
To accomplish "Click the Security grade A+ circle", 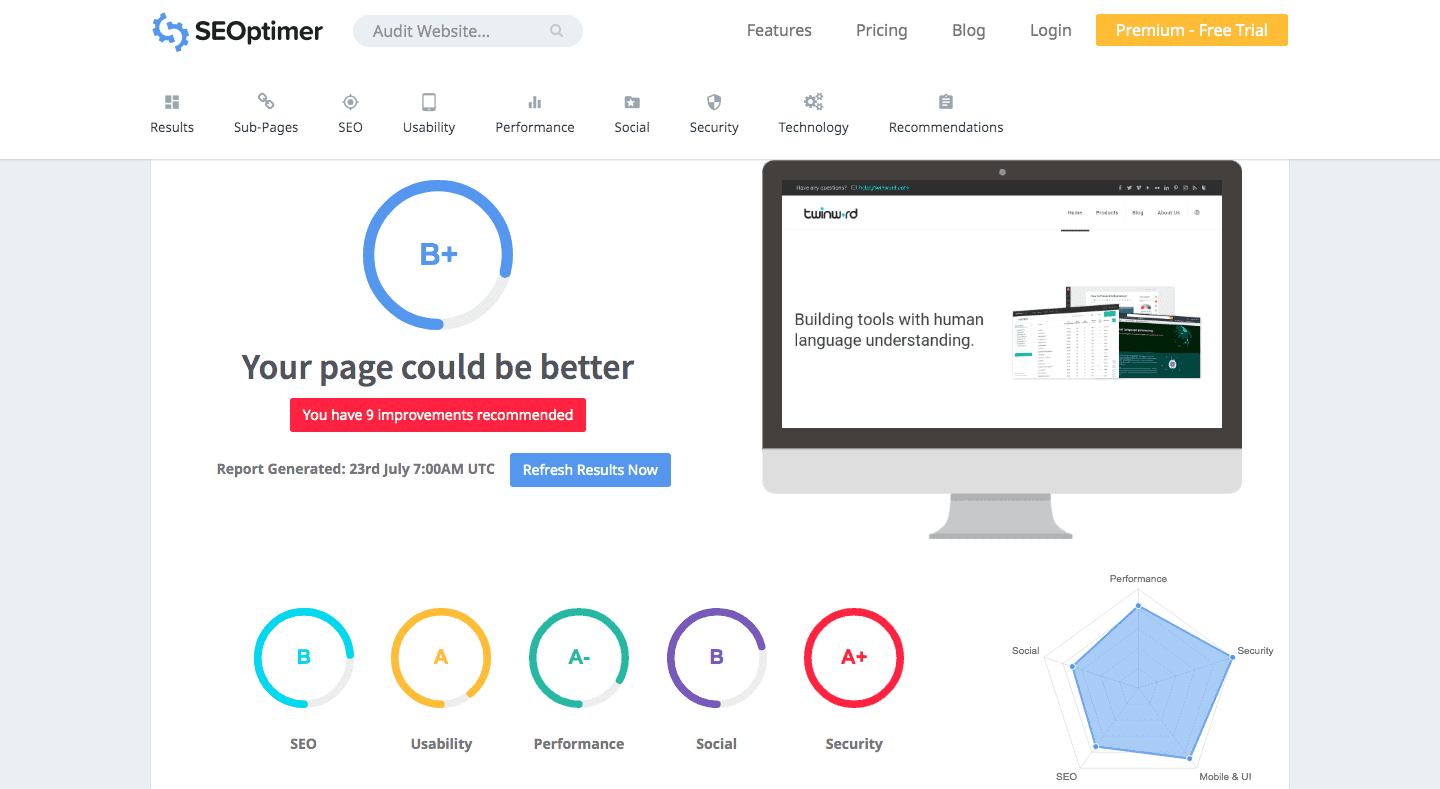I will coord(854,658).
